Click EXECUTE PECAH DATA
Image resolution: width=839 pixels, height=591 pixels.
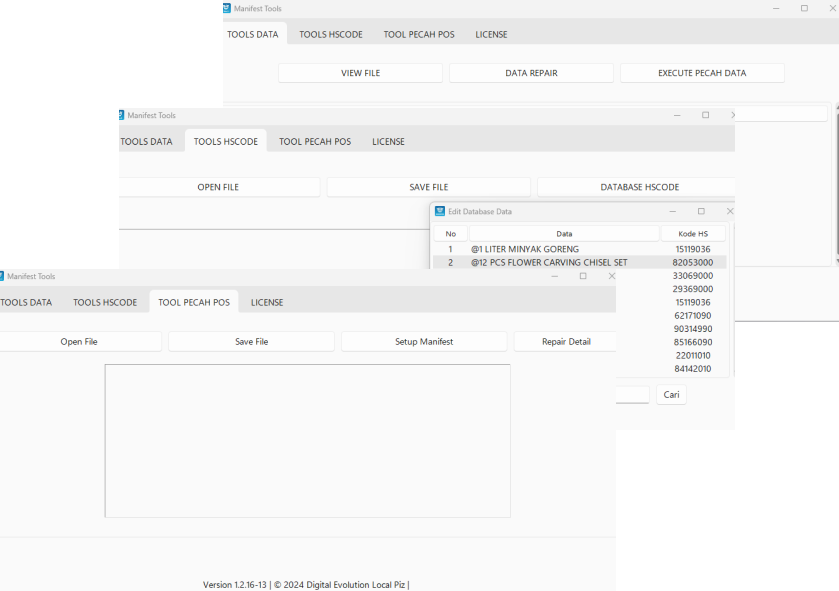[702, 73]
